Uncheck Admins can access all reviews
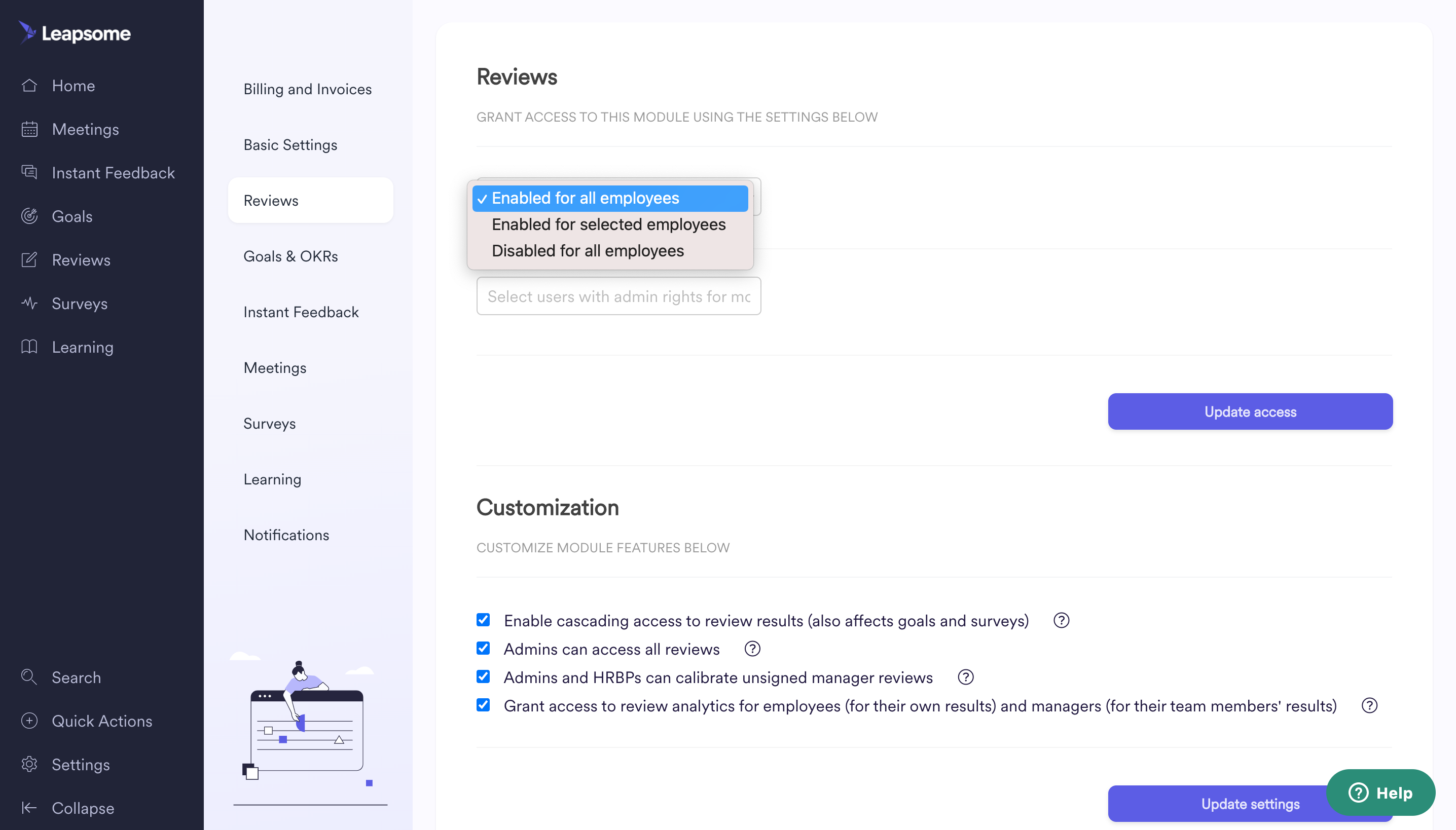Screen dimensions: 1456x830 483,648
